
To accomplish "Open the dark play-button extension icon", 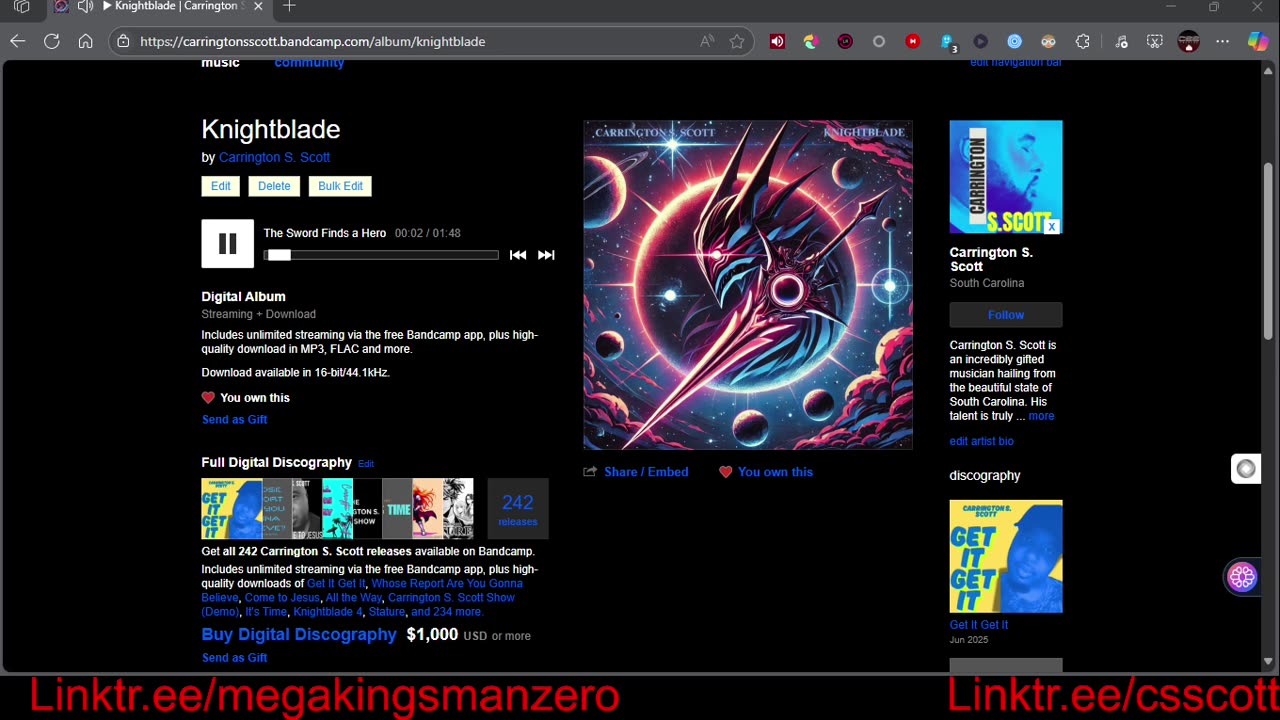I will pyautogui.click(x=980, y=41).
